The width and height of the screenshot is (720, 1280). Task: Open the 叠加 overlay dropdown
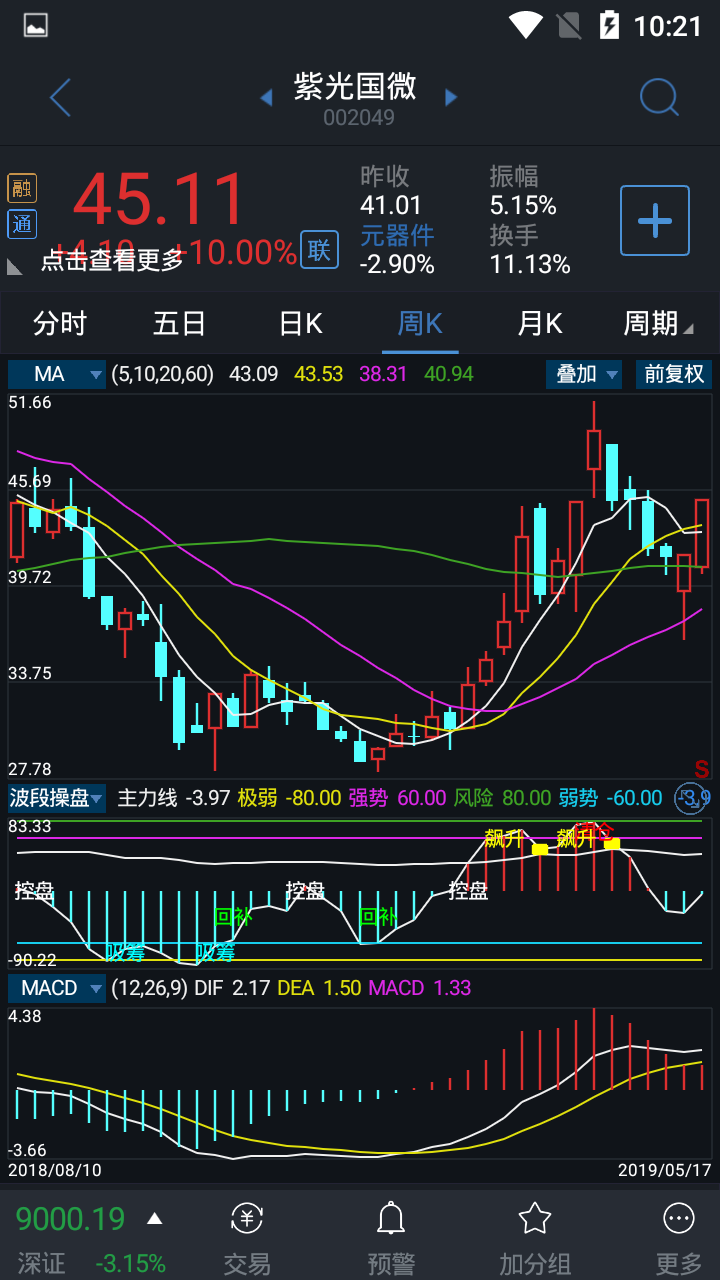pyautogui.click(x=584, y=374)
